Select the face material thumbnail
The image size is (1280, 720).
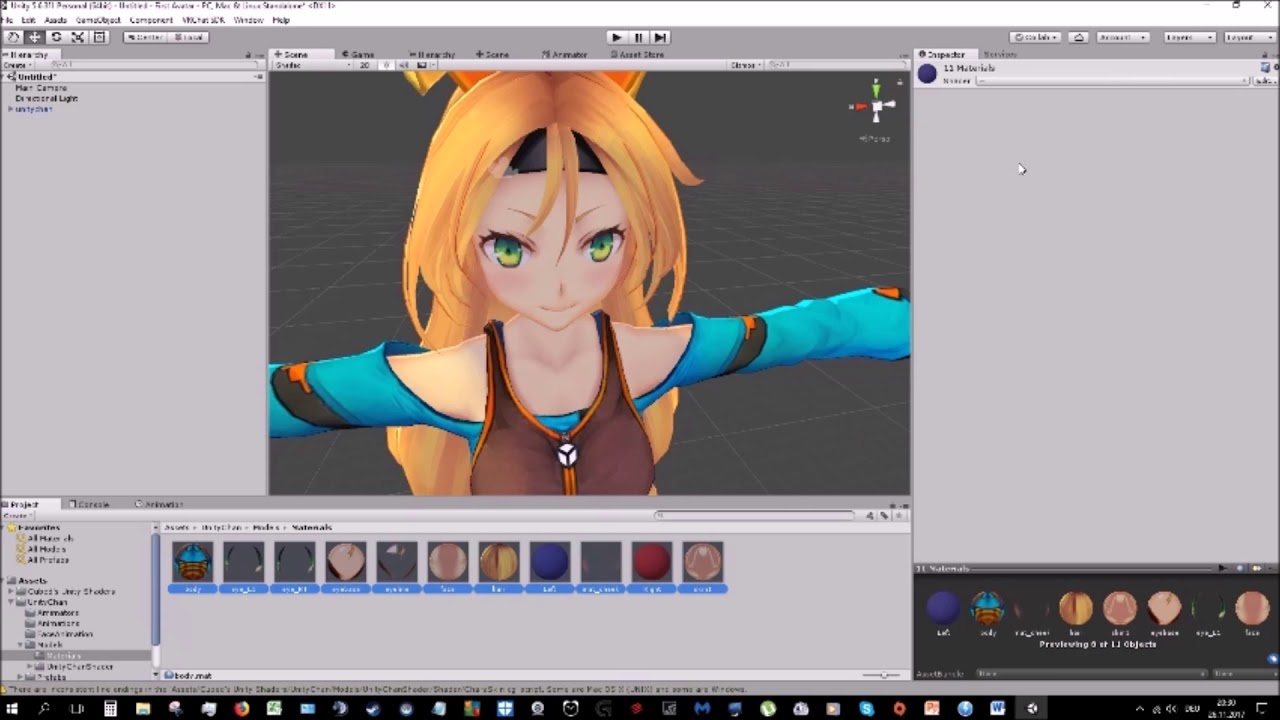447,562
